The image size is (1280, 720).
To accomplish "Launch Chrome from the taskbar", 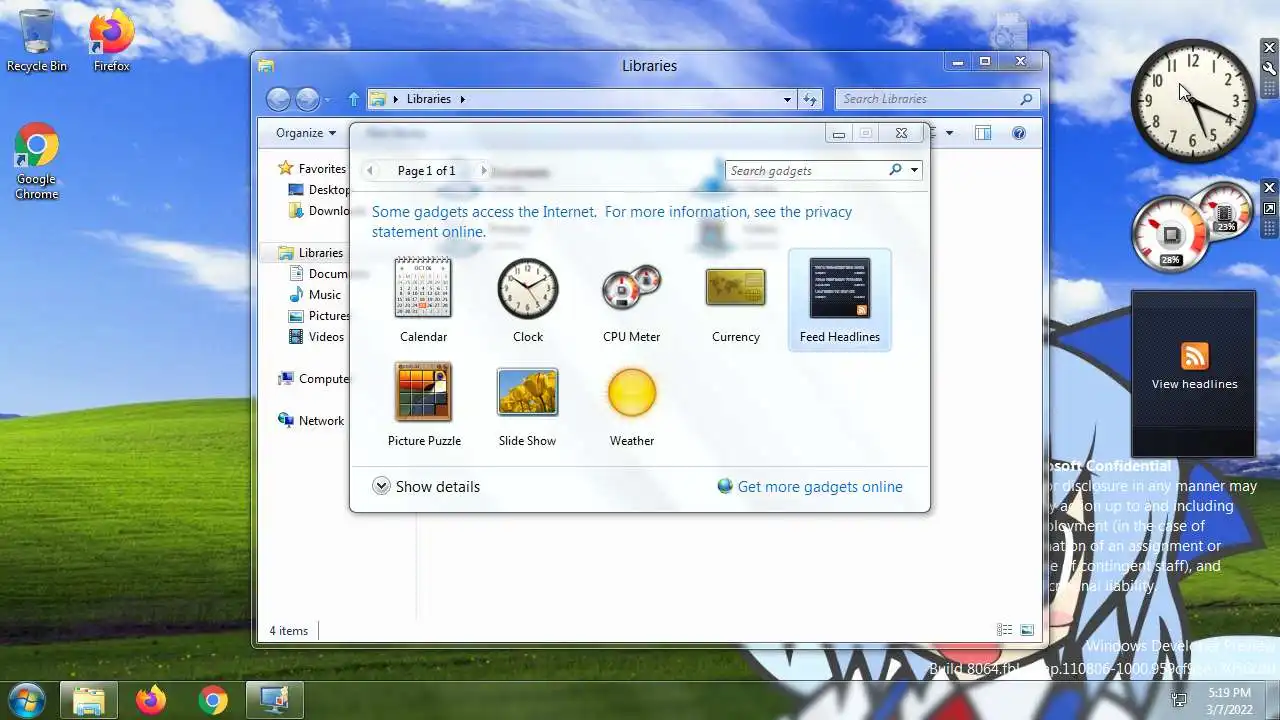I will pos(212,700).
